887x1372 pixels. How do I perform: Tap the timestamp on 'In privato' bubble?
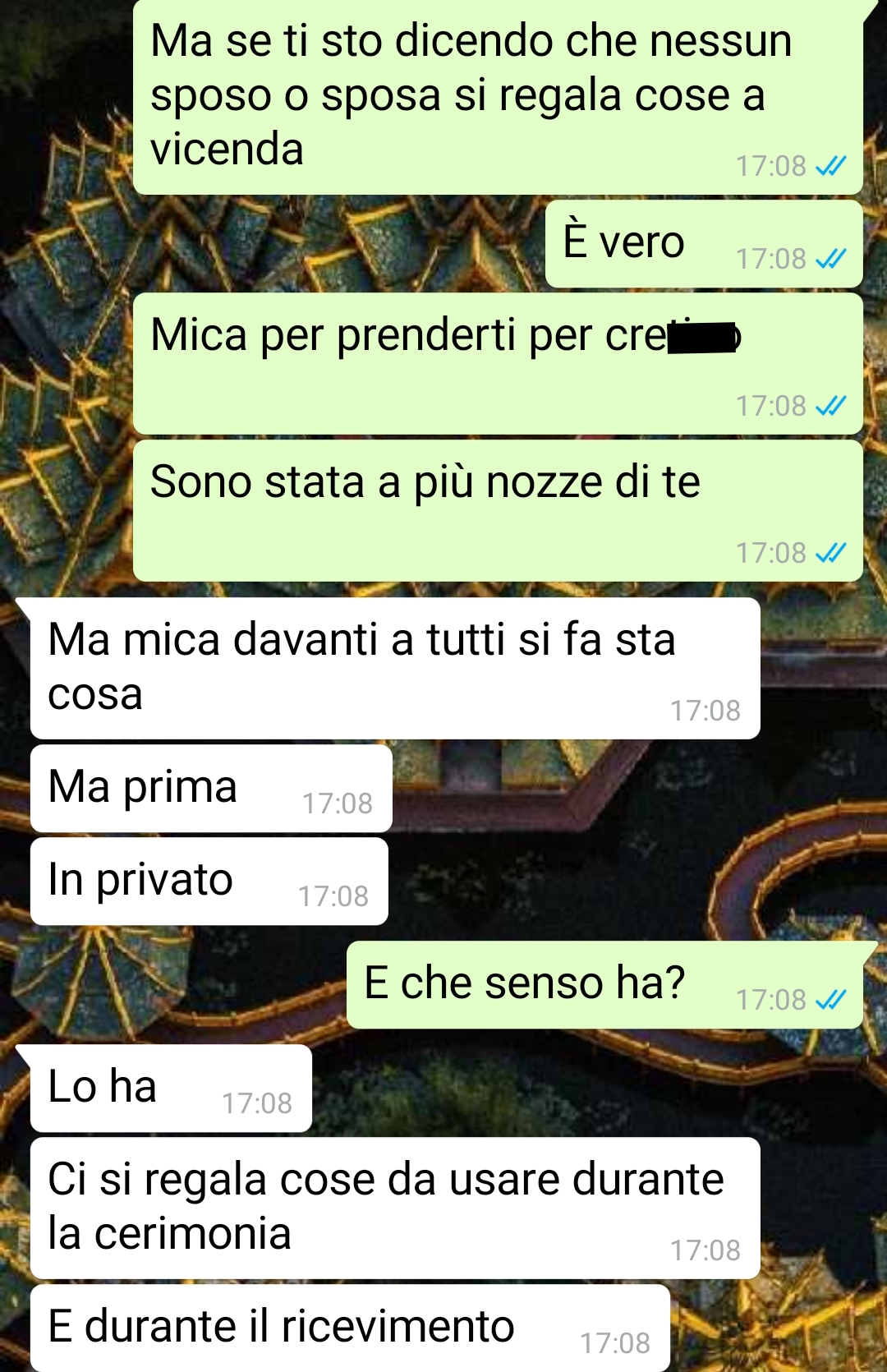pos(333,896)
